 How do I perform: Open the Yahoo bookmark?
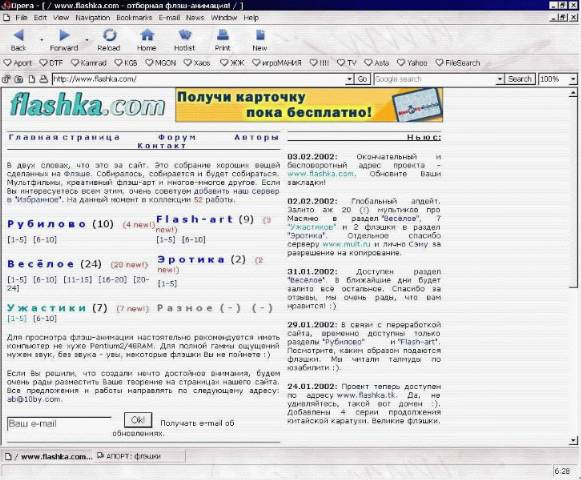[x=412, y=63]
